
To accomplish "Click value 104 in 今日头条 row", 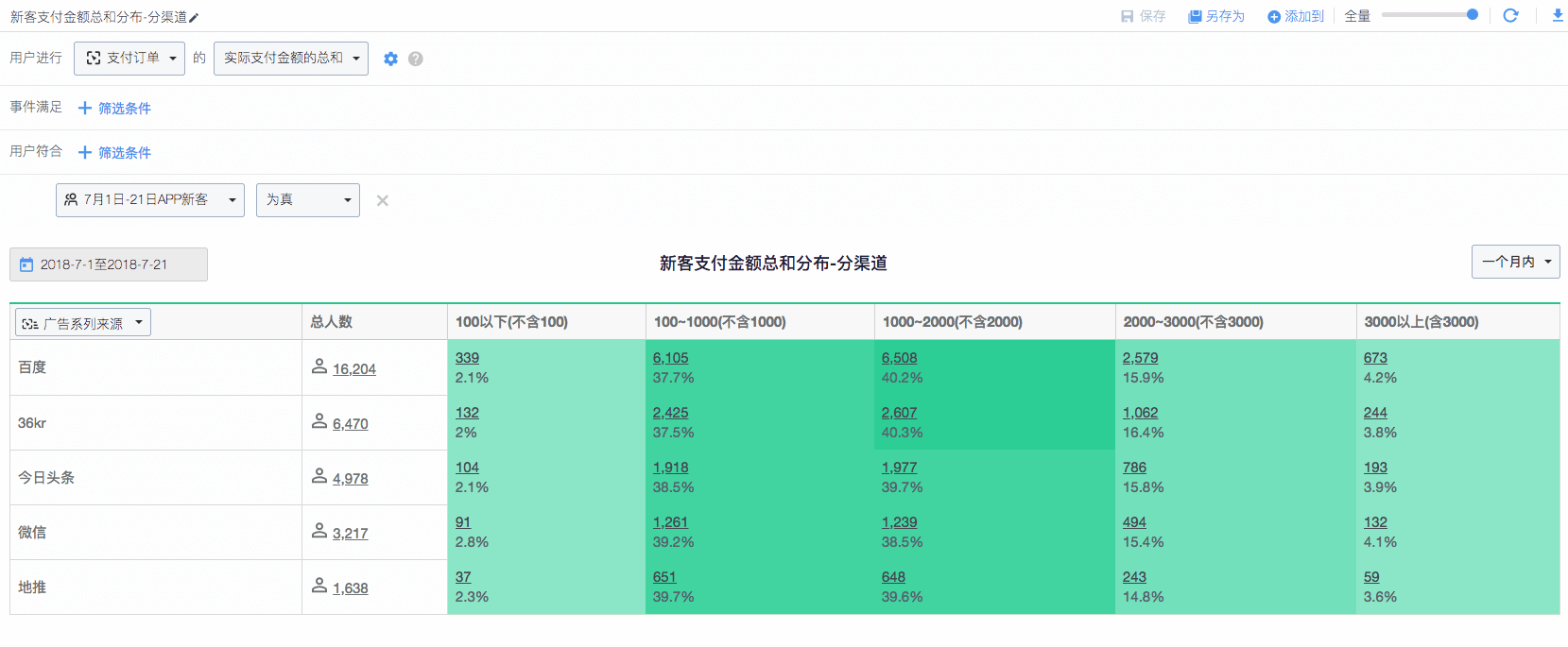I will point(467,468).
